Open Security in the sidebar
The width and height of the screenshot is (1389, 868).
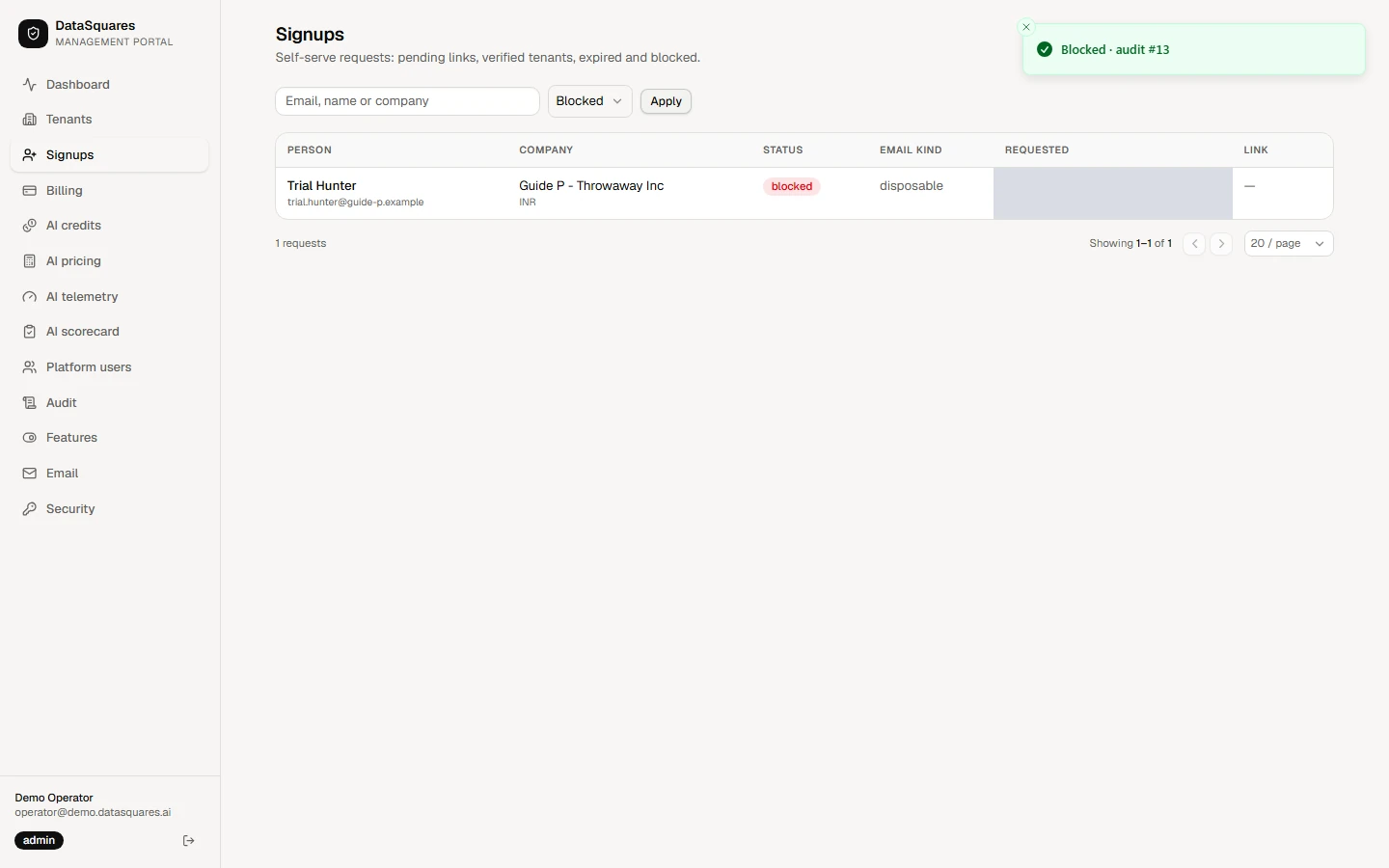(110, 509)
